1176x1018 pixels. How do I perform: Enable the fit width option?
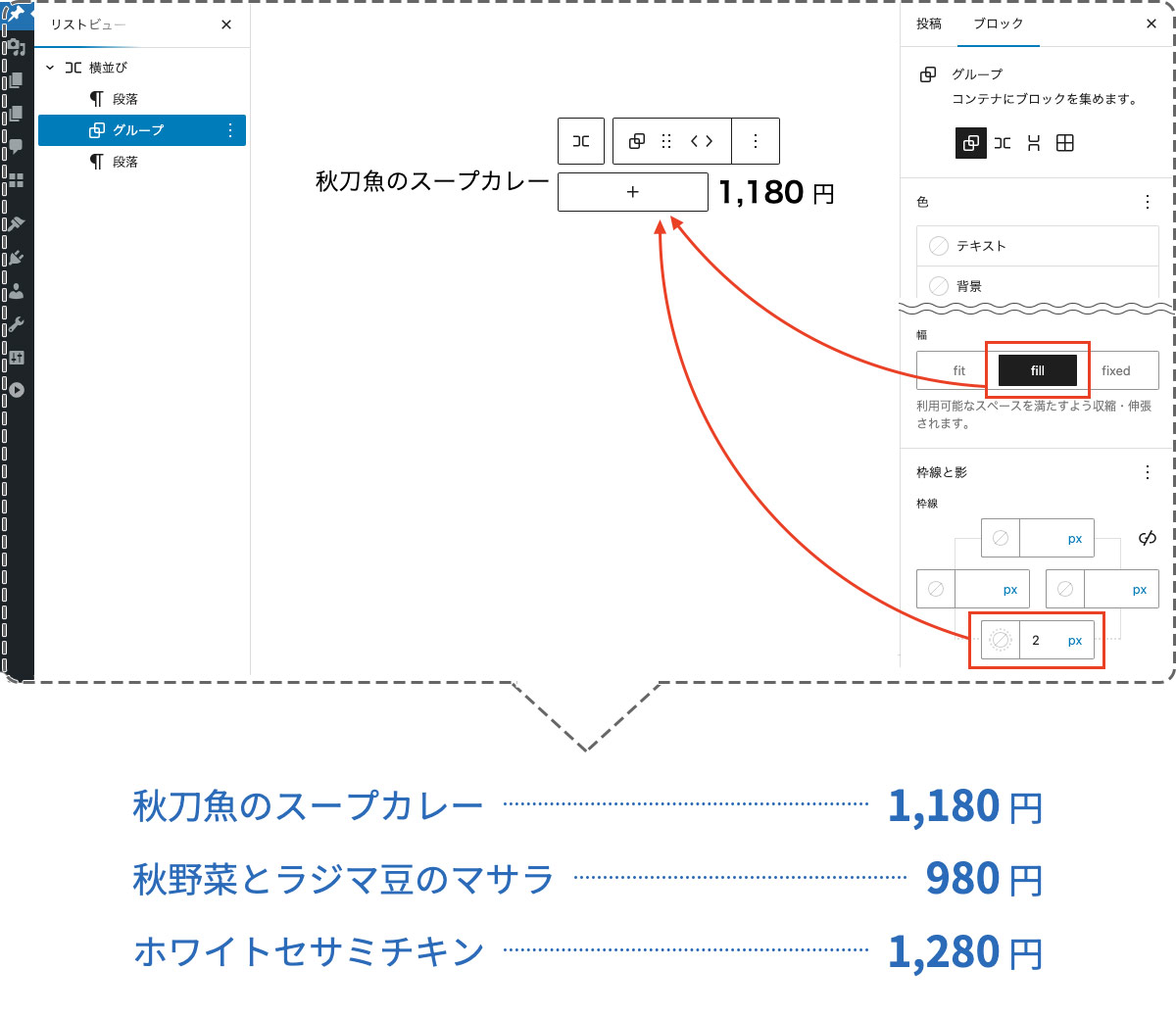(957, 370)
